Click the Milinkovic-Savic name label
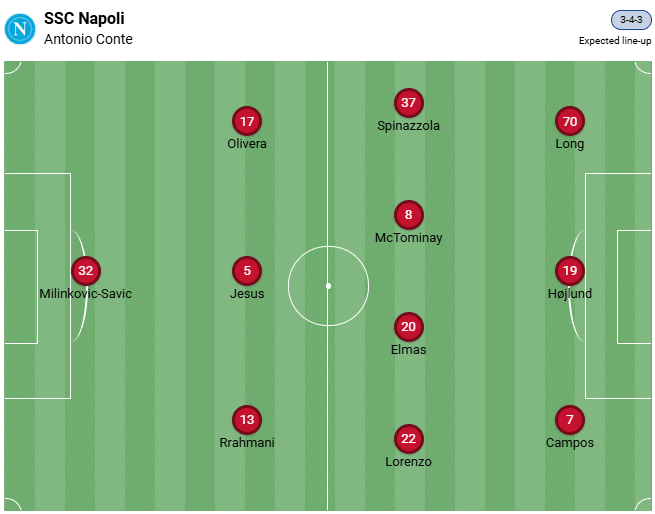 (86, 294)
